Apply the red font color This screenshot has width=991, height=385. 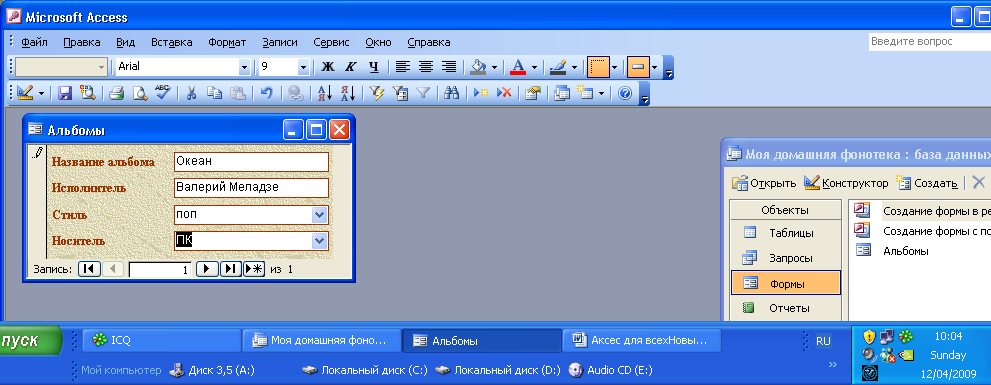click(x=518, y=66)
